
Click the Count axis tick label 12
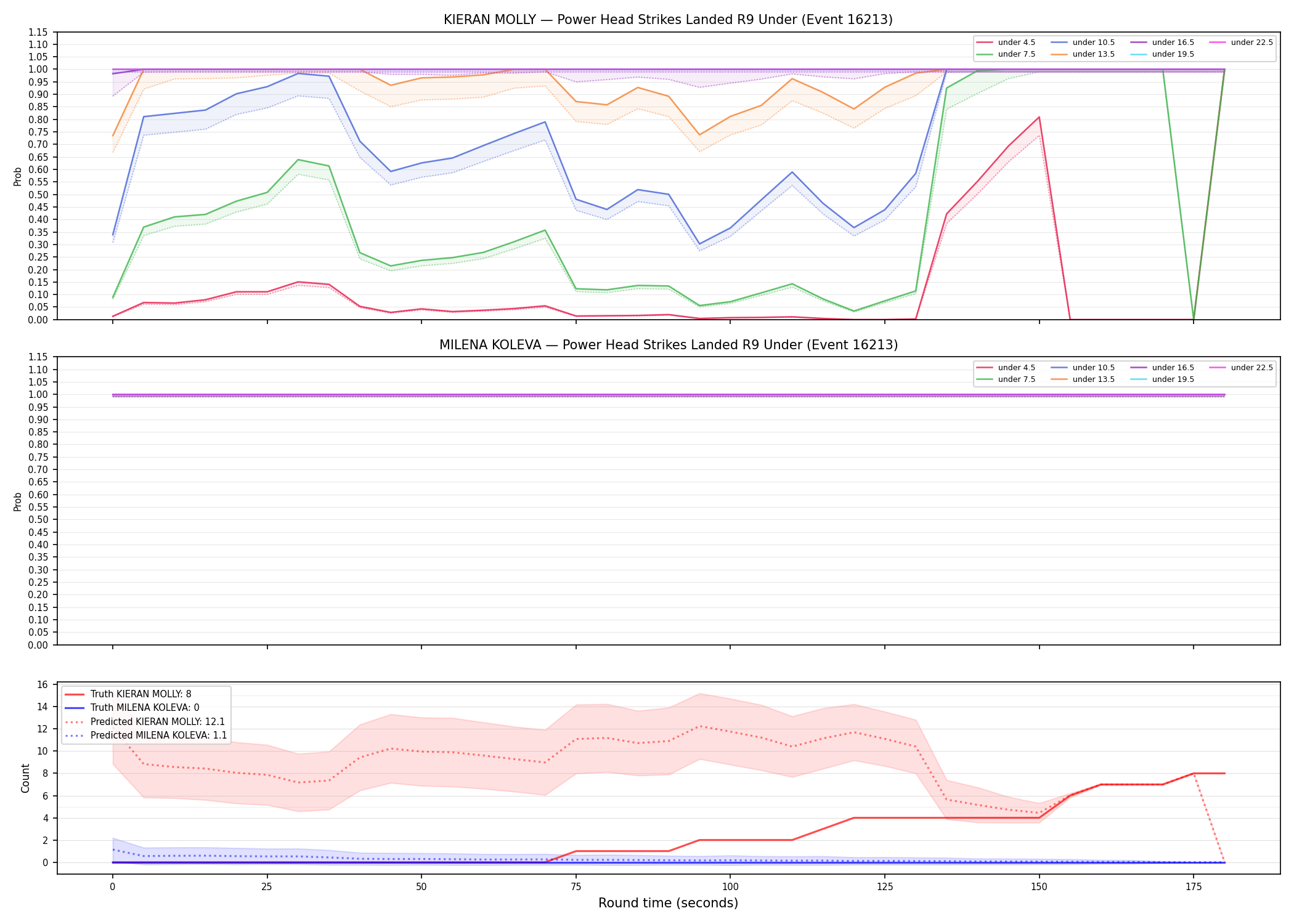coord(43,729)
